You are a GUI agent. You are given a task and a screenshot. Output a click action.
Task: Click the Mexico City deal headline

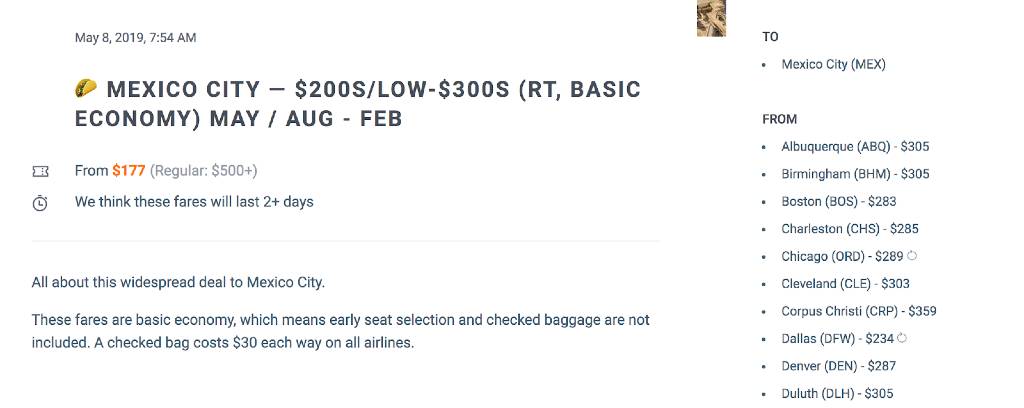pyautogui.click(x=358, y=104)
